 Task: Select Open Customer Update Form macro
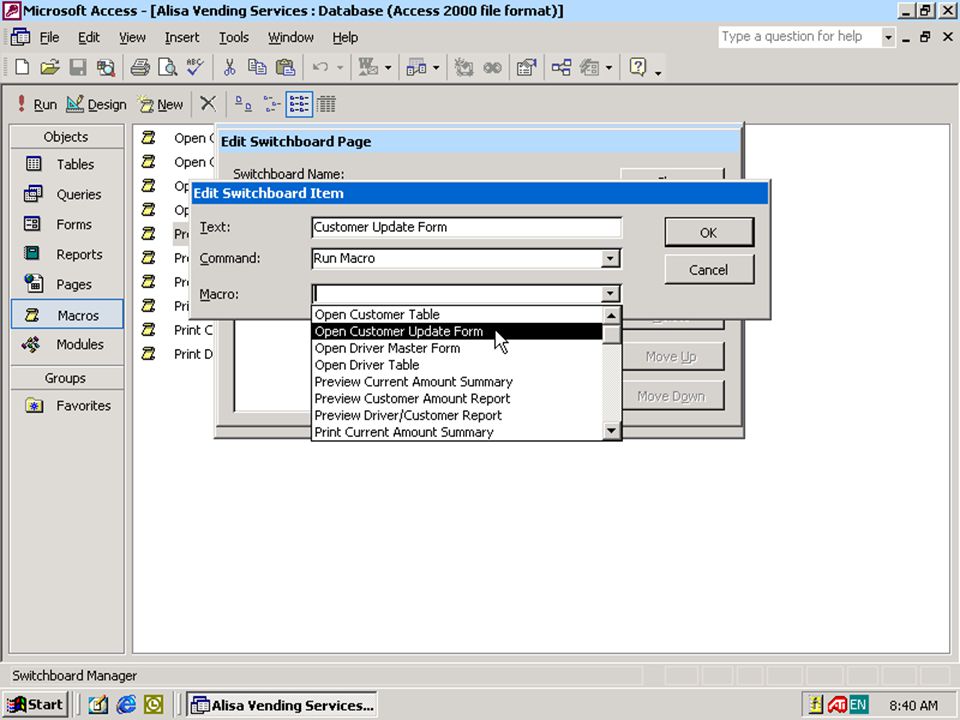pos(457,331)
